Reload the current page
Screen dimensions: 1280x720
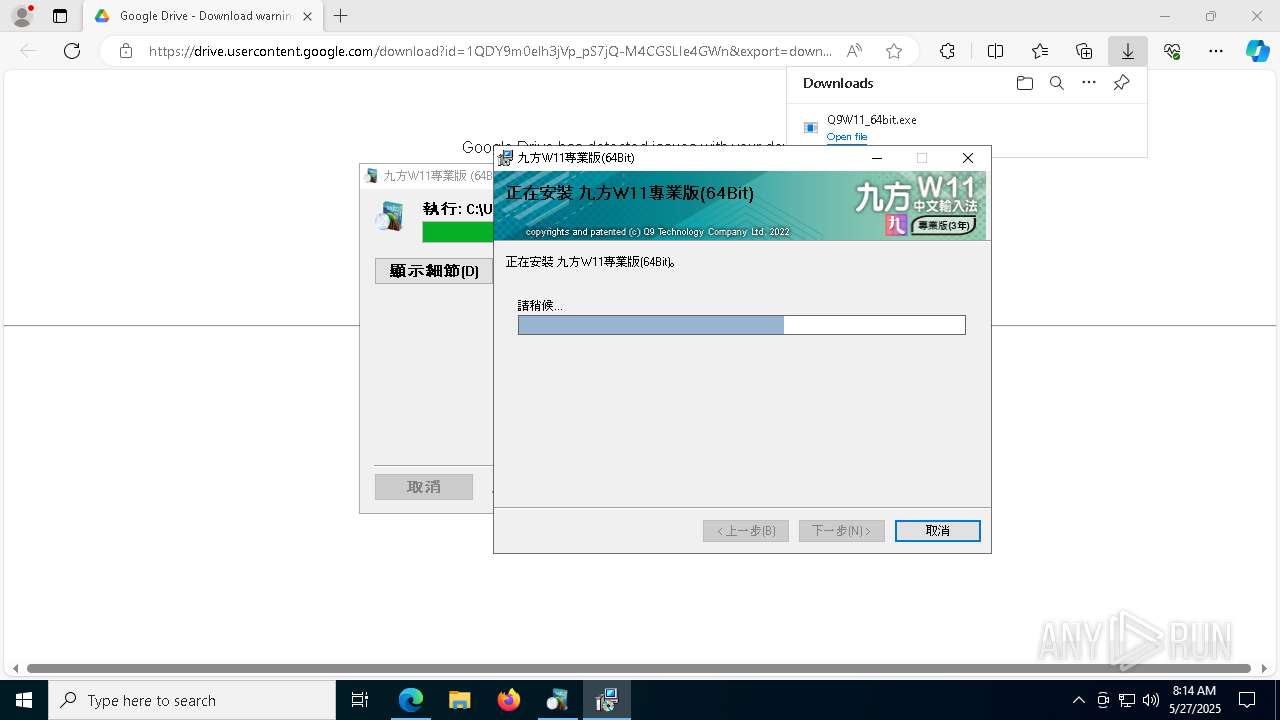(x=72, y=51)
